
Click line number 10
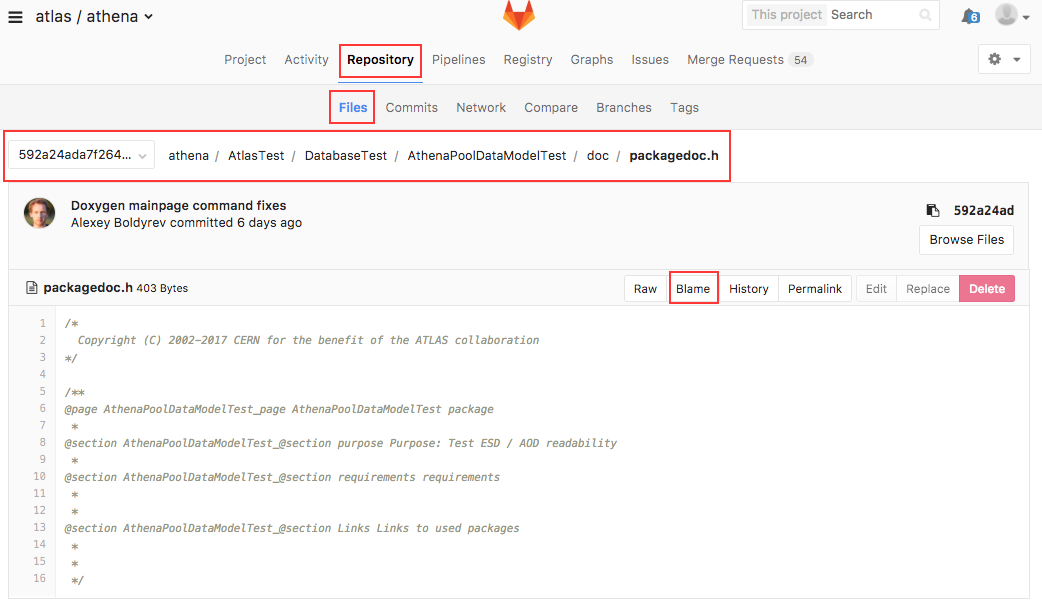point(40,476)
